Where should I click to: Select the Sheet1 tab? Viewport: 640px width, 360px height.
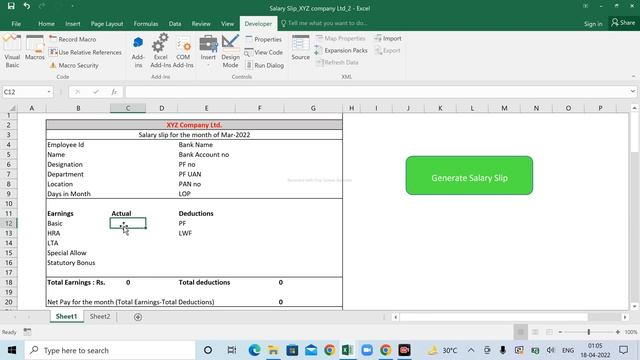coord(67,316)
